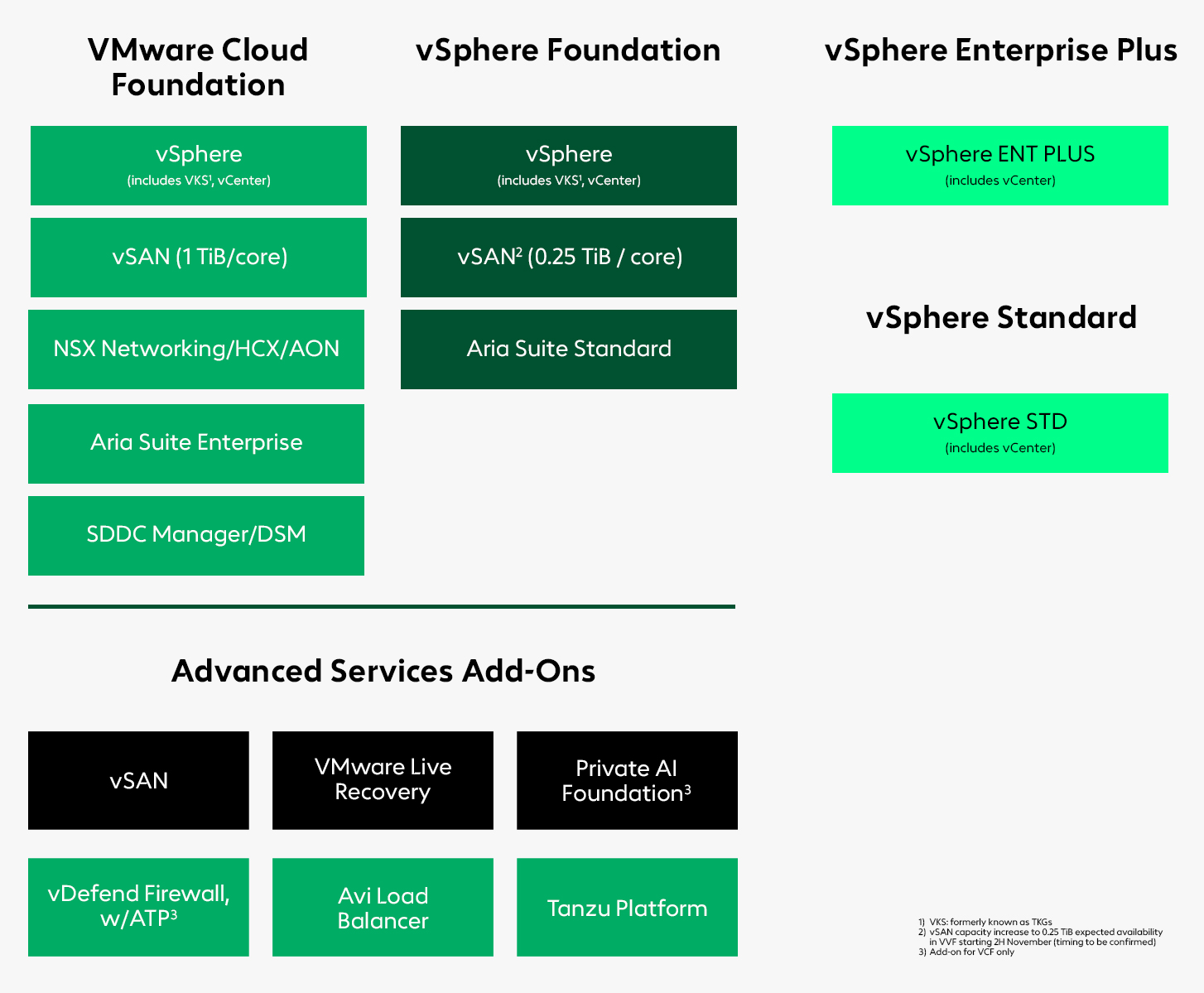Click the SDDC Manager/DSM box
Viewport: 1204px width, 993px height.
(196, 536)
